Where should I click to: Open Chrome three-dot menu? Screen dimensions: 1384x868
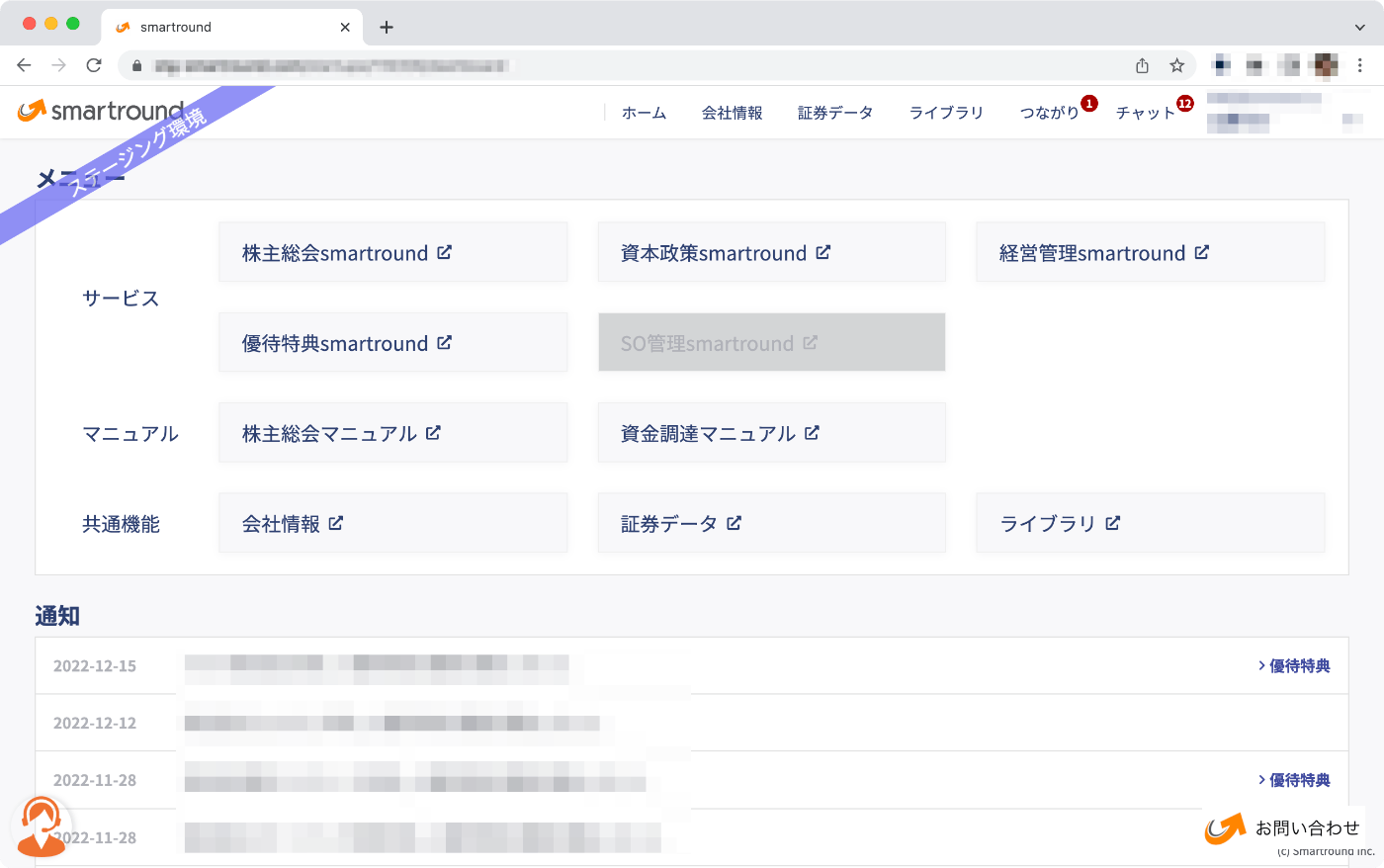(1360, 65)
